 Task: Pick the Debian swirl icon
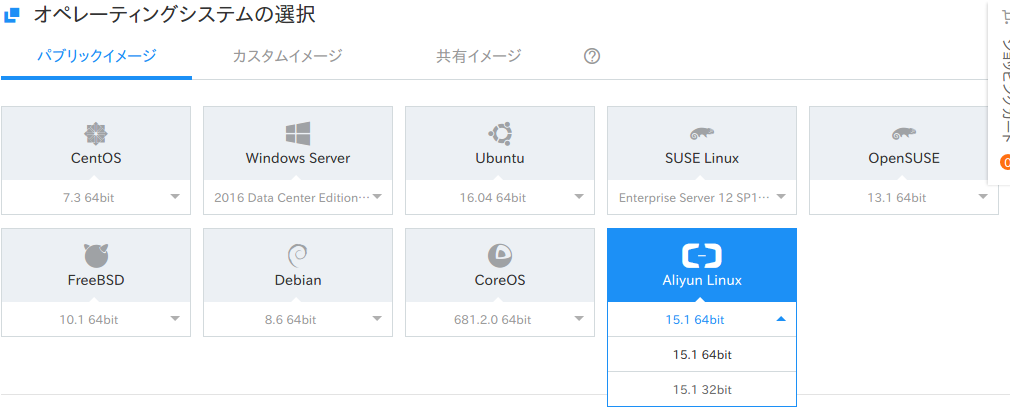tap(298, 256)
